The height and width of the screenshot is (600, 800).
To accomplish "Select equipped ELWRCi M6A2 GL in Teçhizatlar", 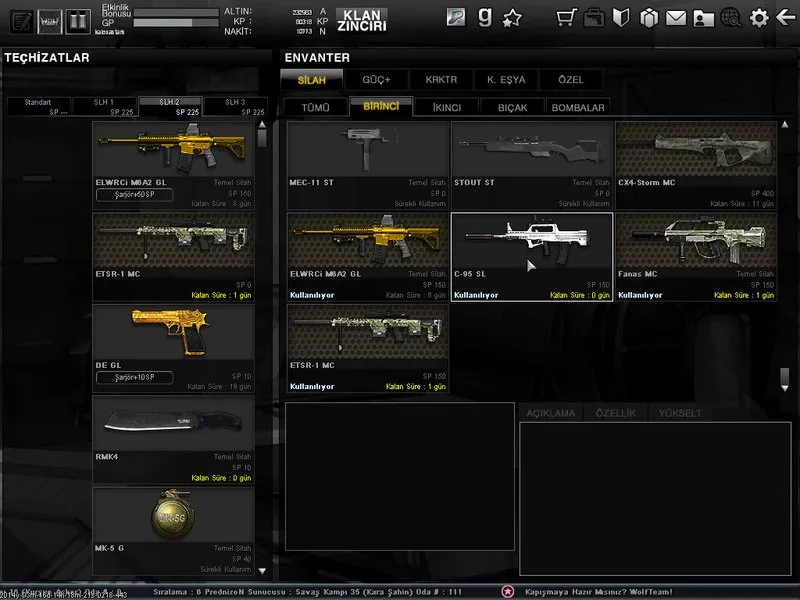I will [173, 165].
